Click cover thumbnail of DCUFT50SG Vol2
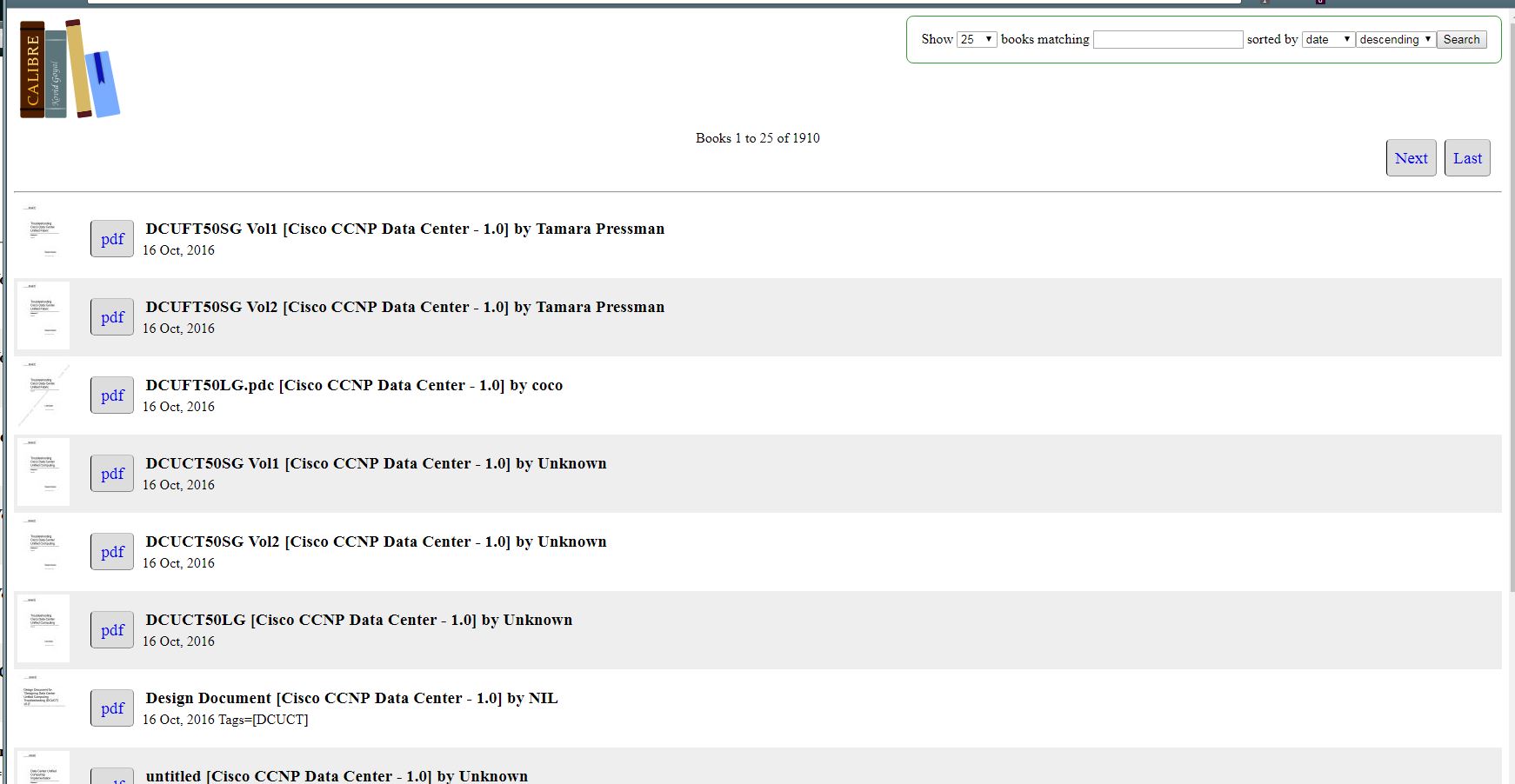Image resolution: width=1515 pixels, height=784 pixels. (43, 316)
